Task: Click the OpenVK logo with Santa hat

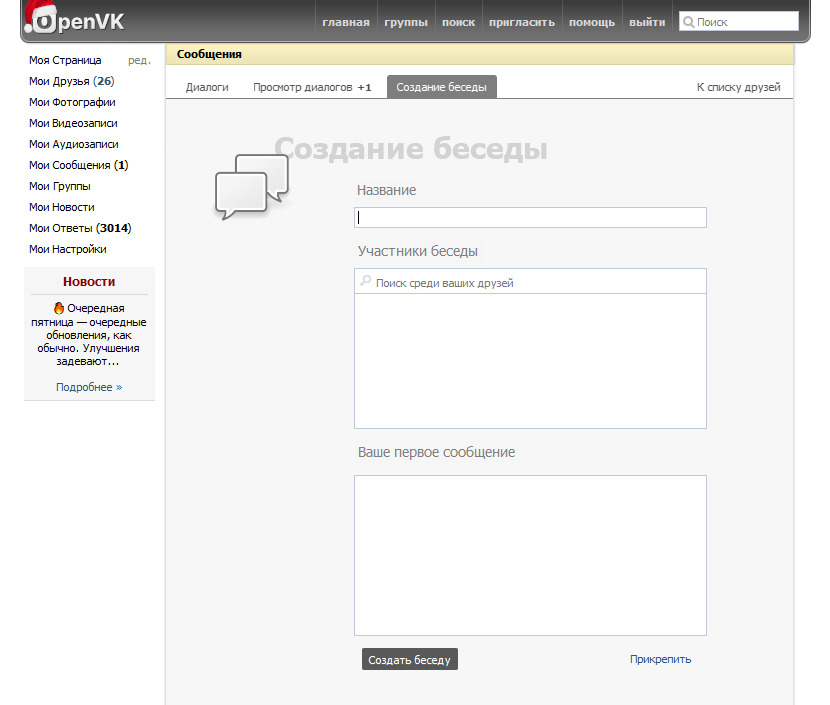Action: pos(74,20)
